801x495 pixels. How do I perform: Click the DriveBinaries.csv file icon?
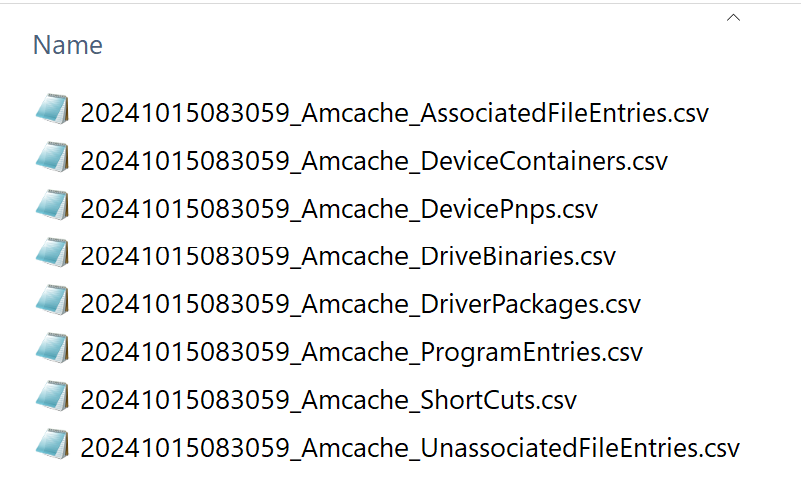[51, 254]
